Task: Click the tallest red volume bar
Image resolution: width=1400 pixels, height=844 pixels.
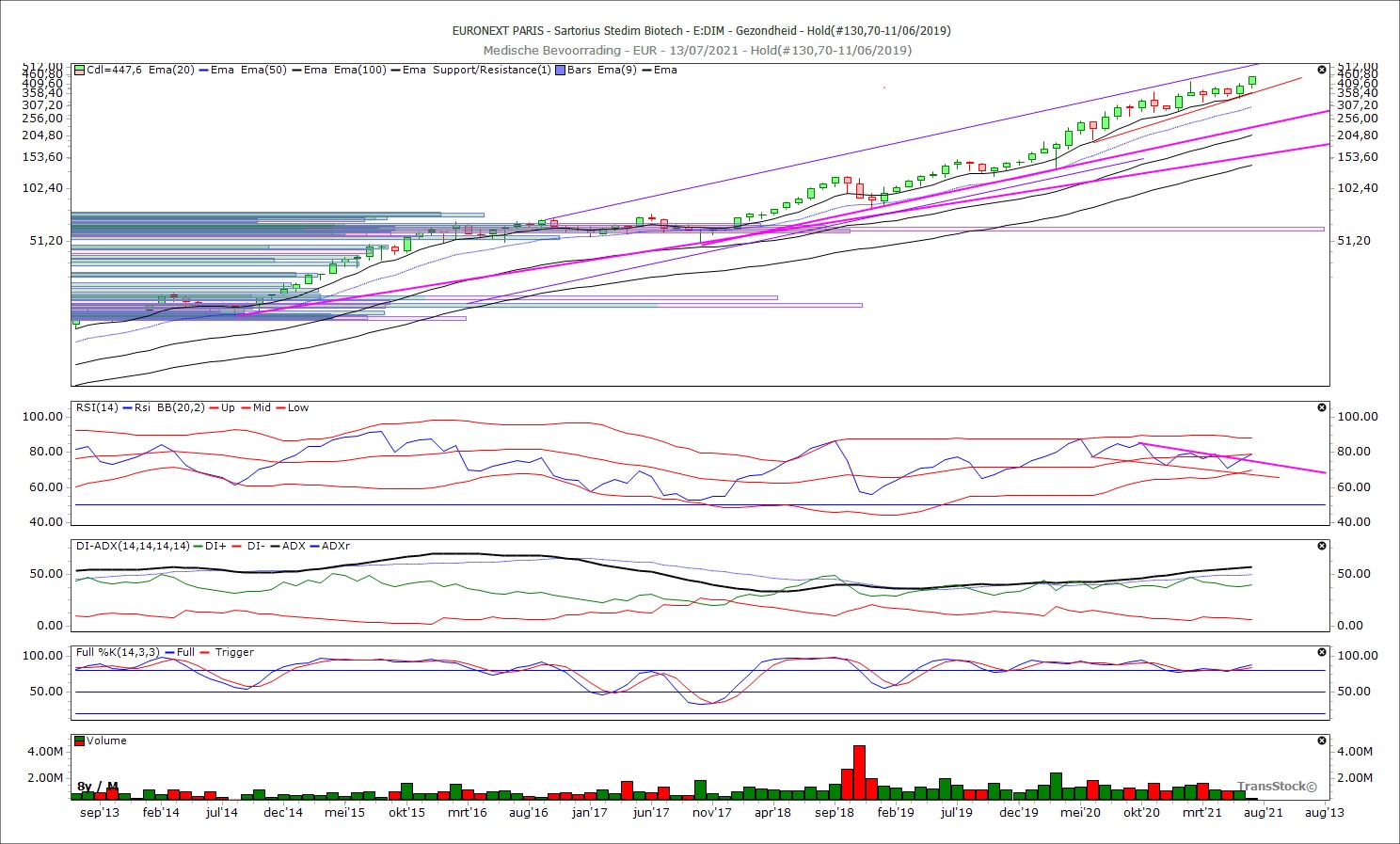Action: pos(859,772)
